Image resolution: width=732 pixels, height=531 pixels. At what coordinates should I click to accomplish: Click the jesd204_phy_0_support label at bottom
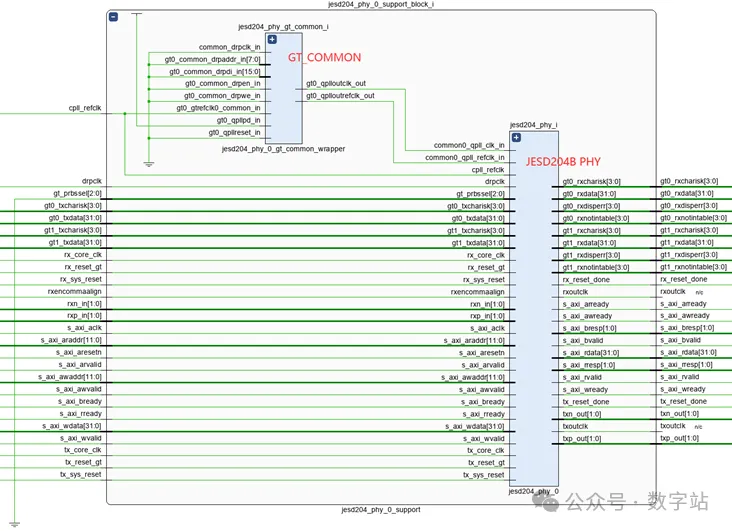pos(381,509)
